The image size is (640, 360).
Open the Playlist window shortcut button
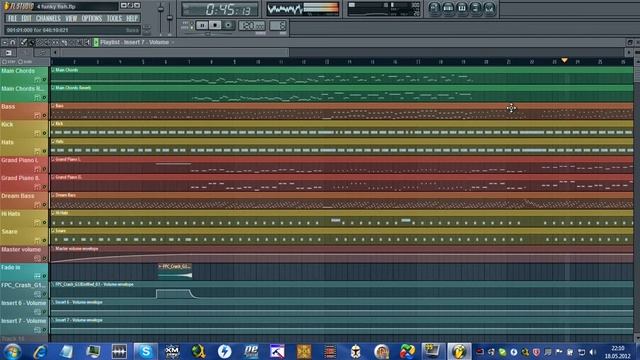(434, 8)
